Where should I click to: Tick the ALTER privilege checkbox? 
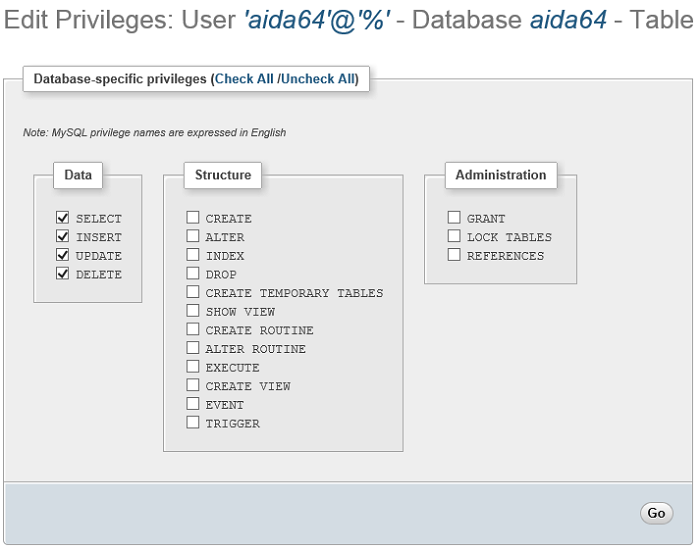[x=193, y=237]
